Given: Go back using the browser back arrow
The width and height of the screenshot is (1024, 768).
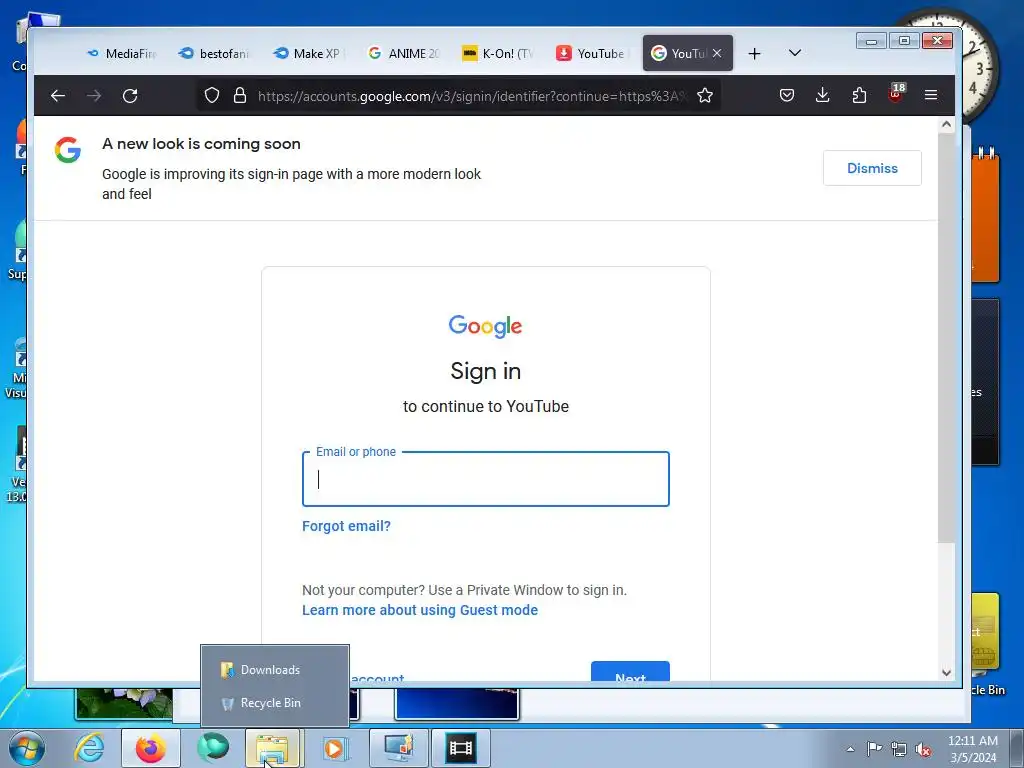Looking at the screenshot, I should point(57,96).
